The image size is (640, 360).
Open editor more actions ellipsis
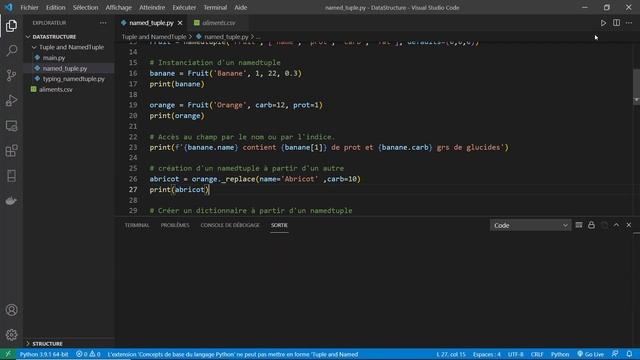coord(629,23)
